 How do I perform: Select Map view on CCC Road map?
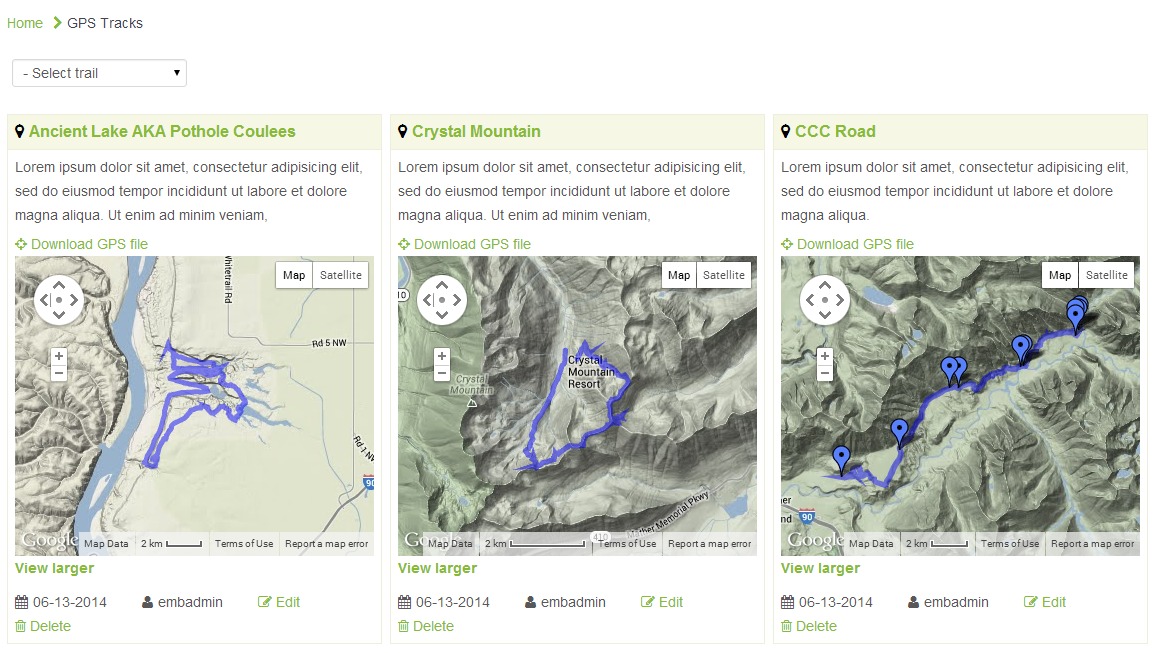[1060, 275]
